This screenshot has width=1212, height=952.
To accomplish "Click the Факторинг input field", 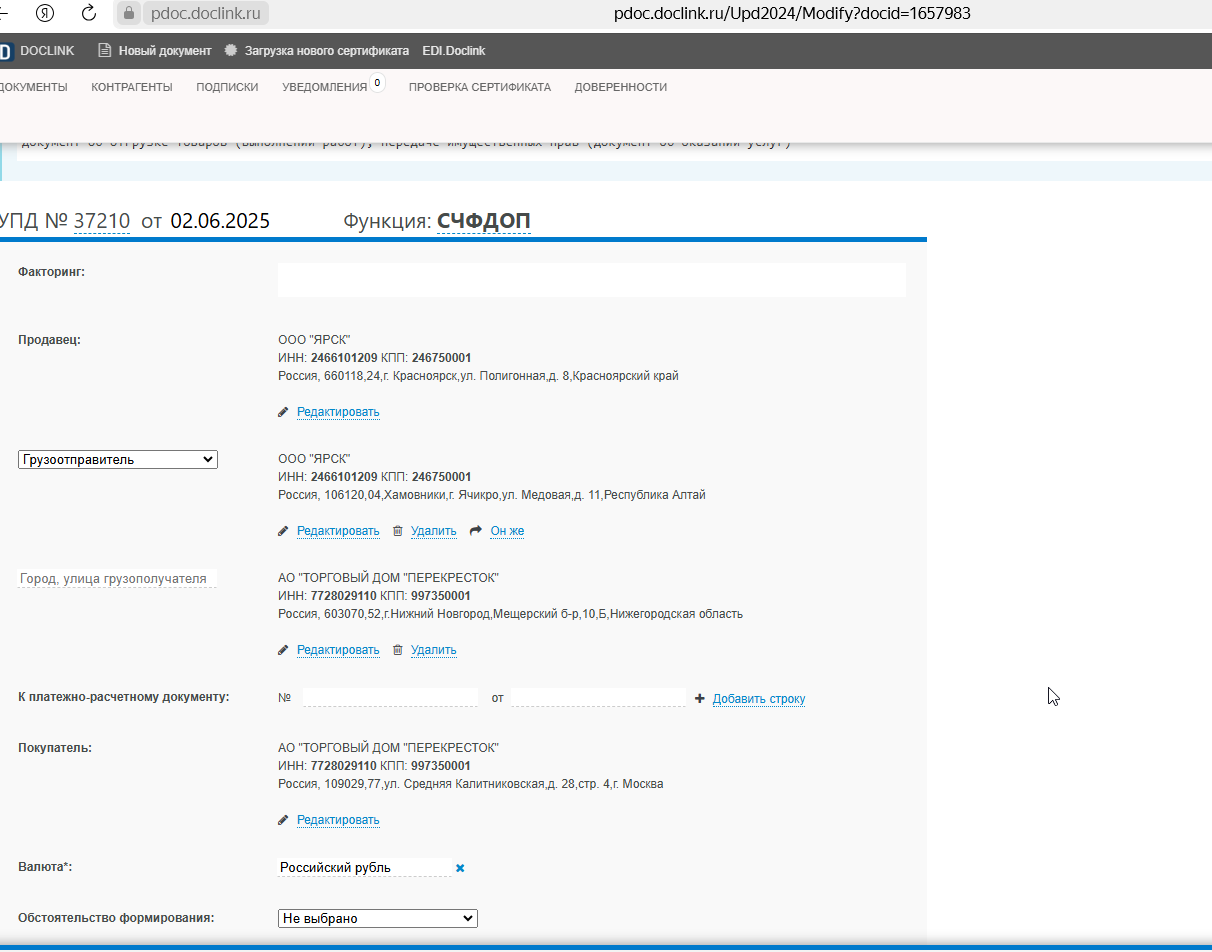I will click(x=592, y=280).
